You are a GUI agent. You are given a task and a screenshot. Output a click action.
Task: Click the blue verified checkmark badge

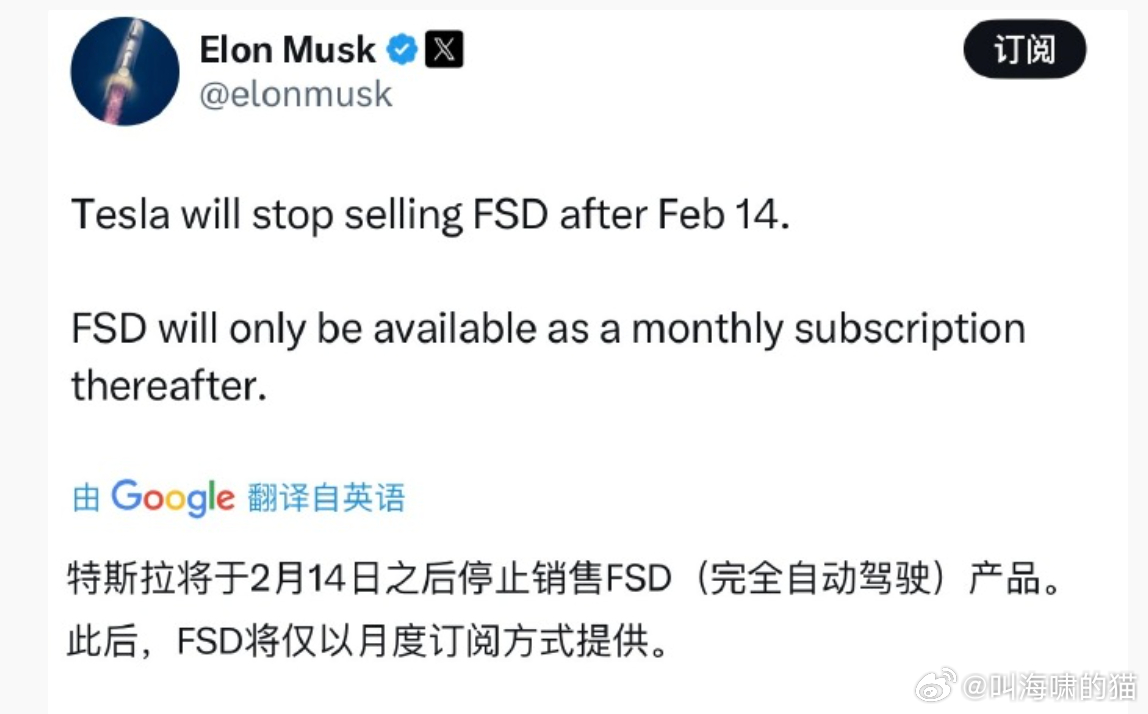402,48
